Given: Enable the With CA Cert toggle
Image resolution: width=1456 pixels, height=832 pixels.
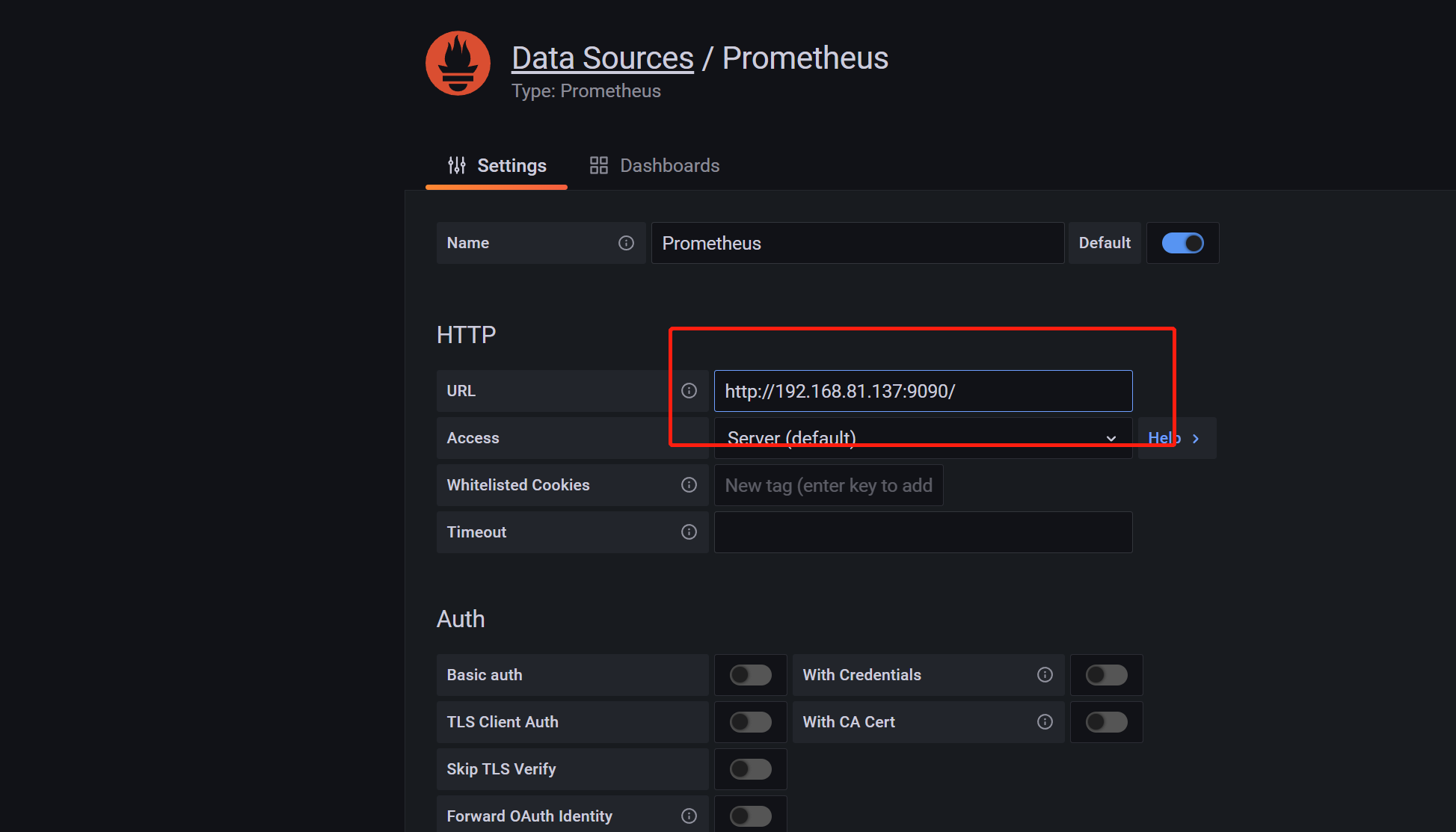Looking at the screenshot, I should pyautogui.click(x=1107, y=722).
